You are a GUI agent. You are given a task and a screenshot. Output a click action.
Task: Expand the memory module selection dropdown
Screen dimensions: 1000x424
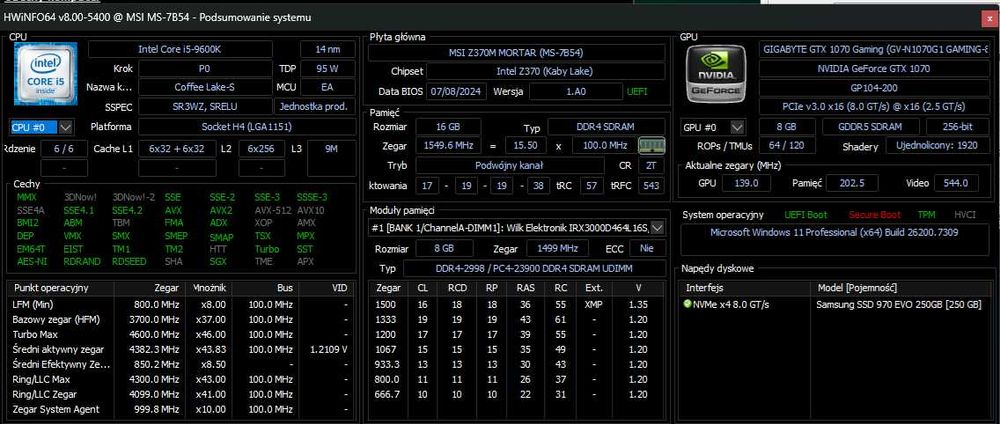pos(658,227)
